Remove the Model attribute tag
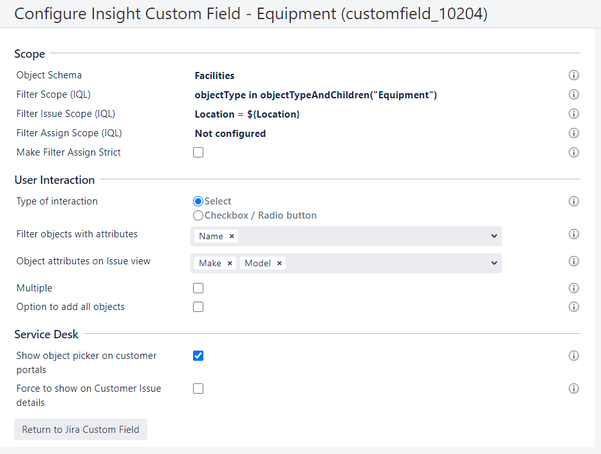The height and width of the screenshot is (454, 601). point(280,263)
